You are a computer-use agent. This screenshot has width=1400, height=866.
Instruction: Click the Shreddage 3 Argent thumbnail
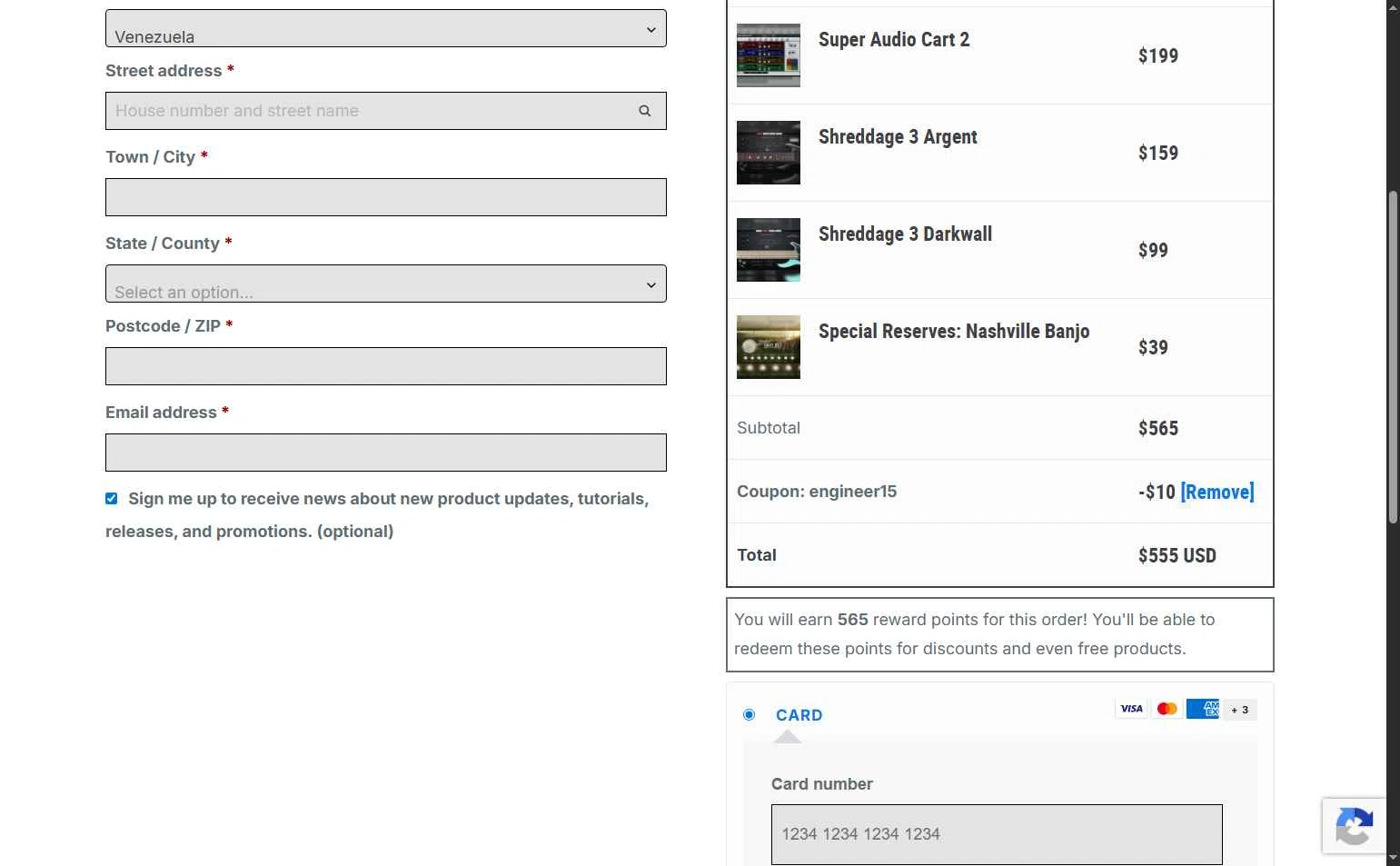pos(769,153)
